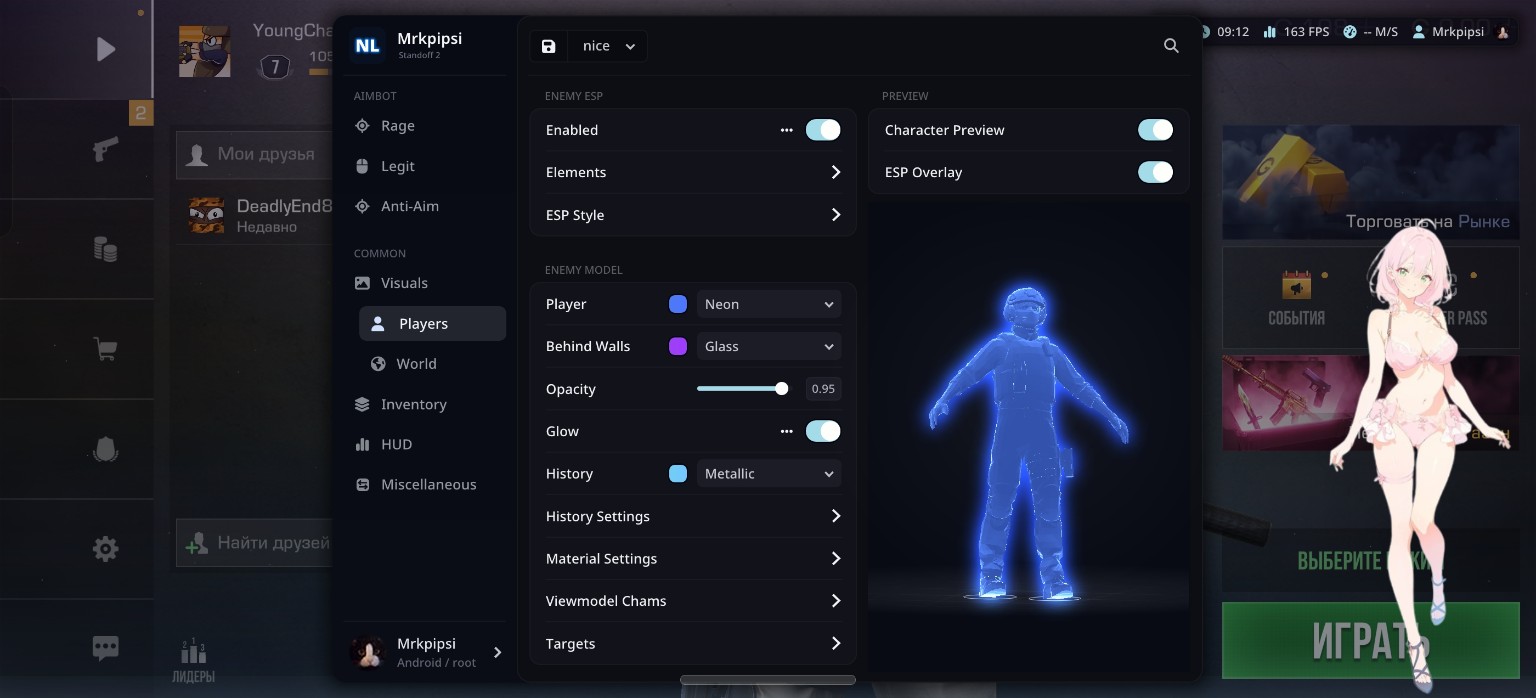The width and height of the screenshot is (1536, 698).
Task: Click the Rage crosshair icon
Action: point(362,126)
